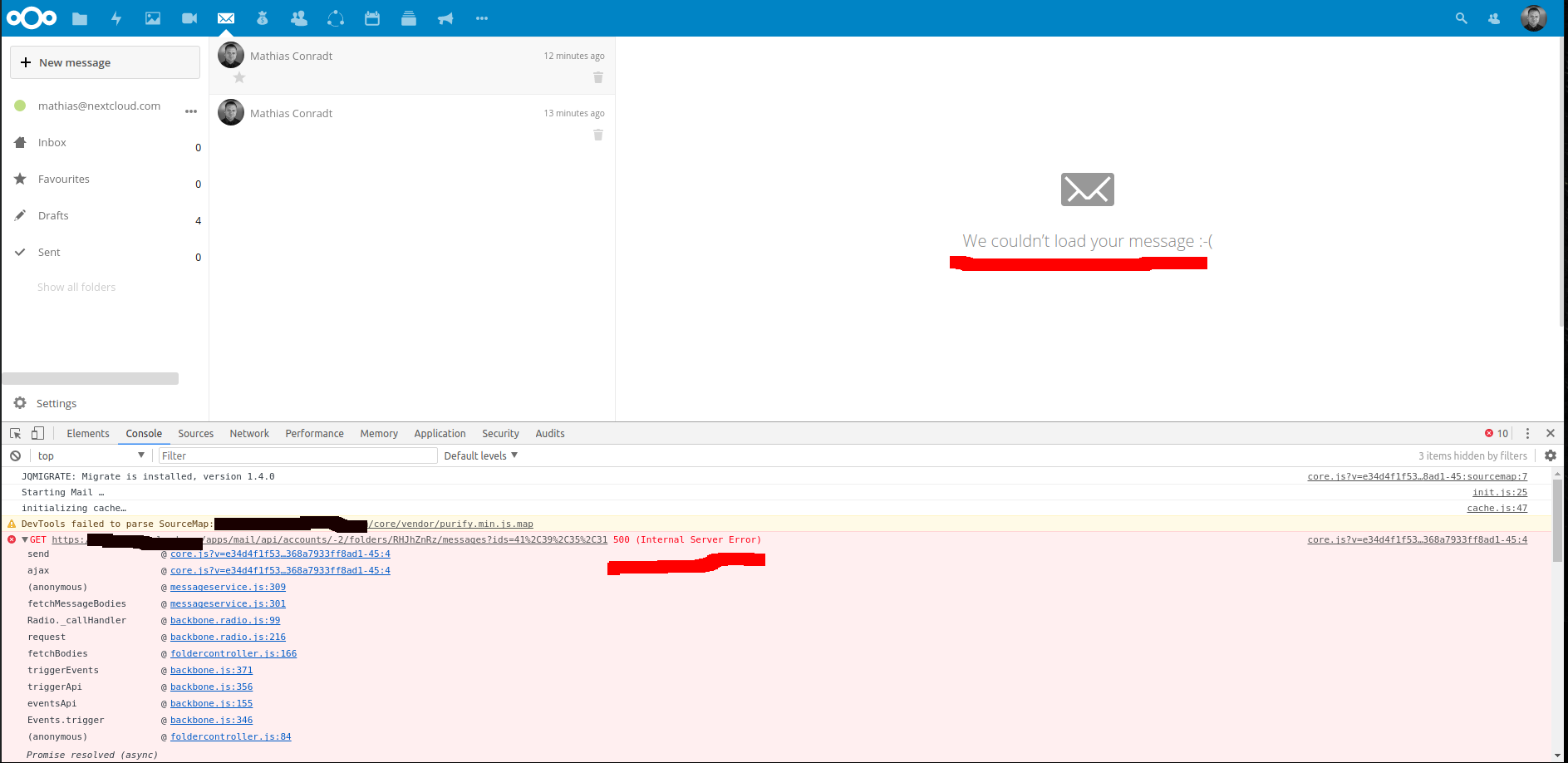Open the Announcements megaphone icon
Screen dimensions: 1568x763
[x=445, y=18]
